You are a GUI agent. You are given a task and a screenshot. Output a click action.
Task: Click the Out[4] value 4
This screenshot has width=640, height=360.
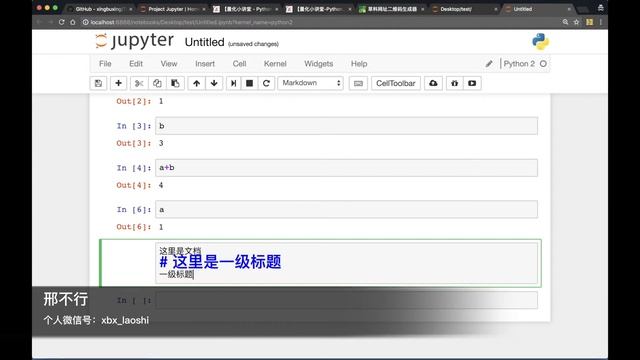[161, 185]
